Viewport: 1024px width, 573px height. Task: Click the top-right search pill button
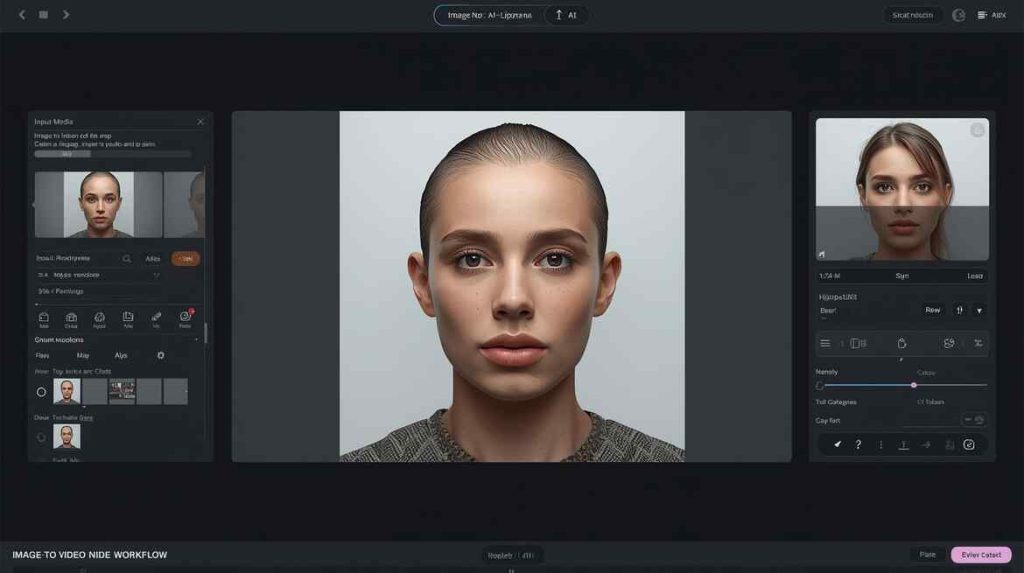click(x=912, y=15)
